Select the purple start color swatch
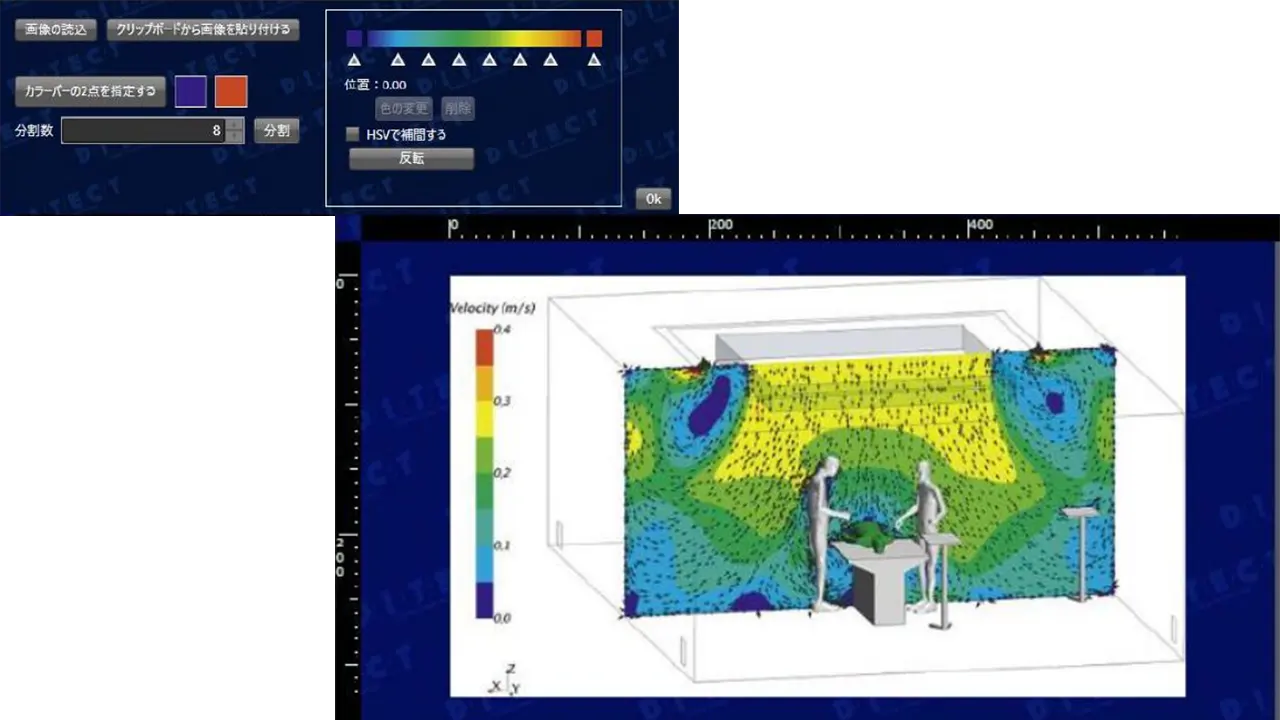1280x720 pixels. tap(191, 92)
